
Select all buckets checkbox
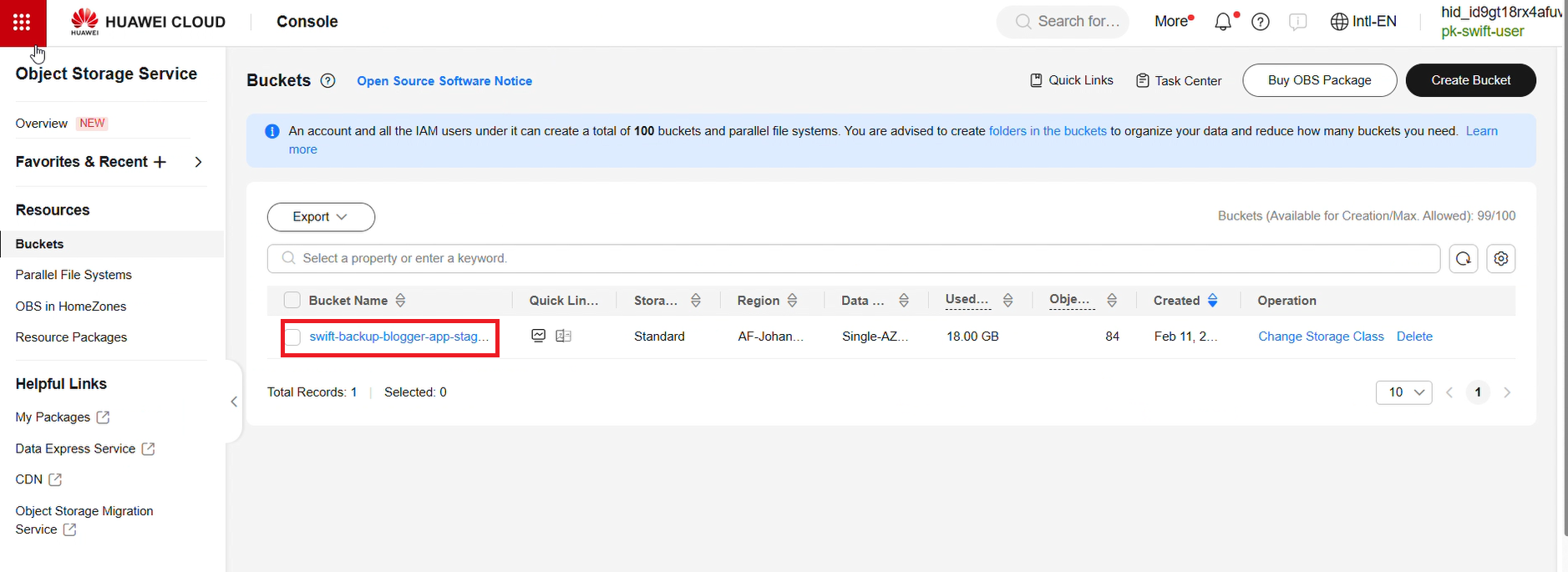coord(292,301)
